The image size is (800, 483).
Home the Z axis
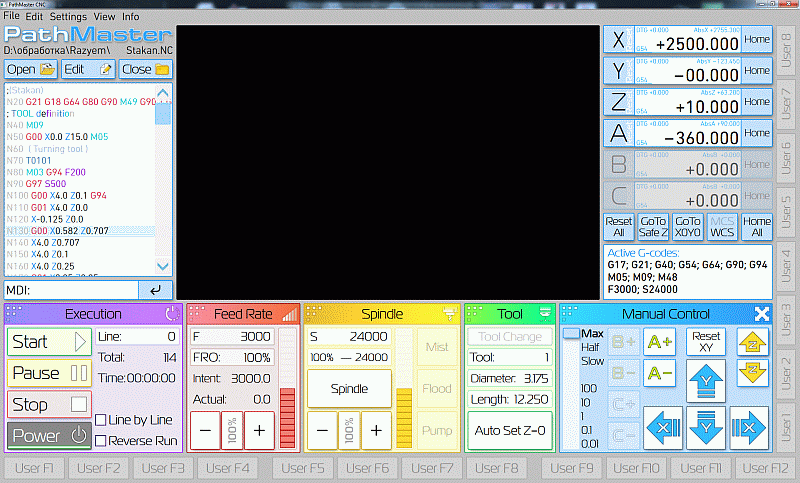click(757, 101)
